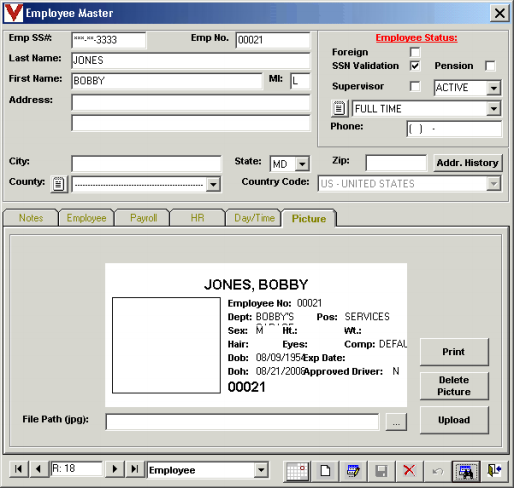This screenshot has width=514, height=488.
Task: Open the notepad icon beside FULL TIME
Action: click(339, 108)
